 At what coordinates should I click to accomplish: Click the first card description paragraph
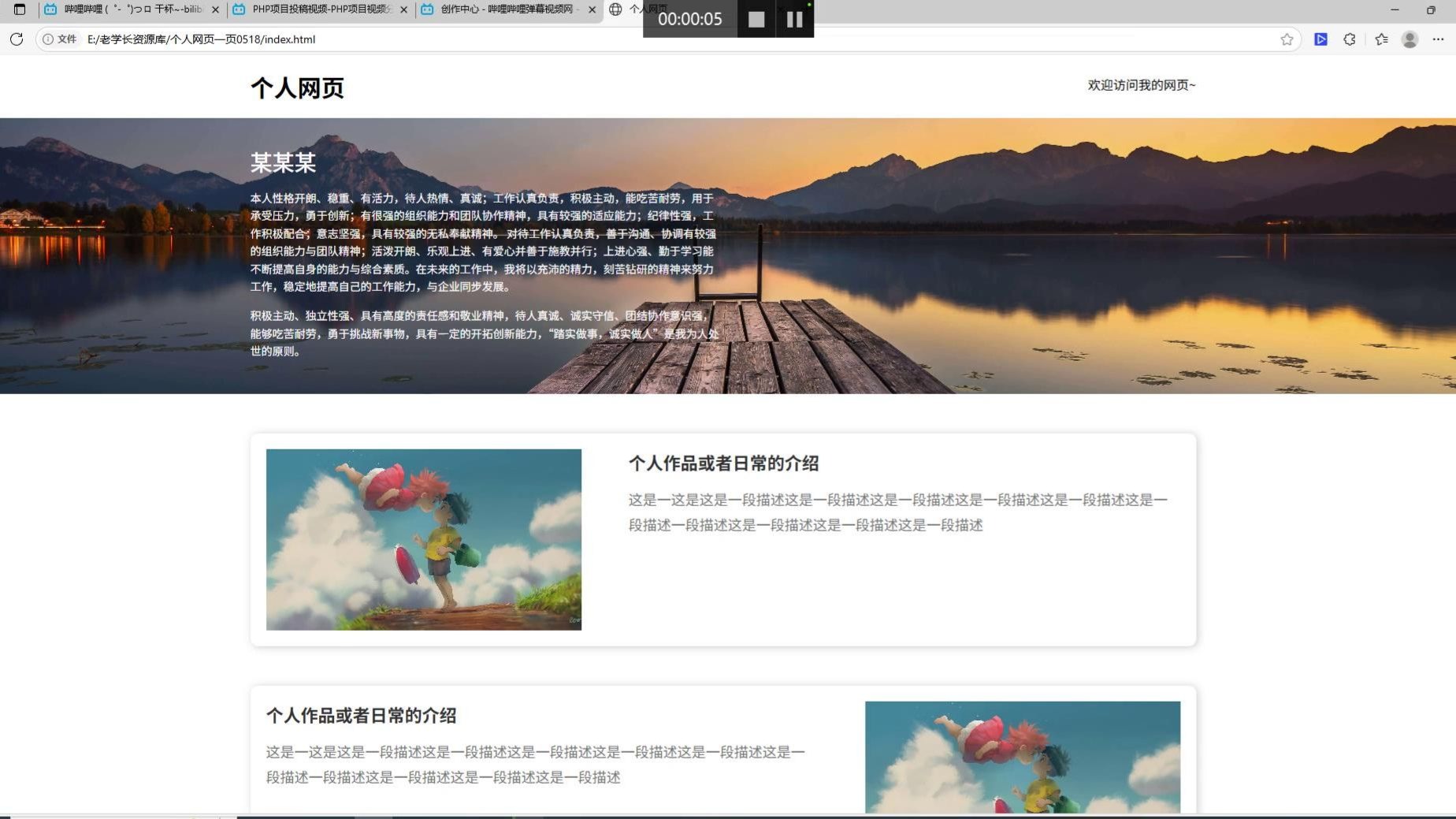898,512
